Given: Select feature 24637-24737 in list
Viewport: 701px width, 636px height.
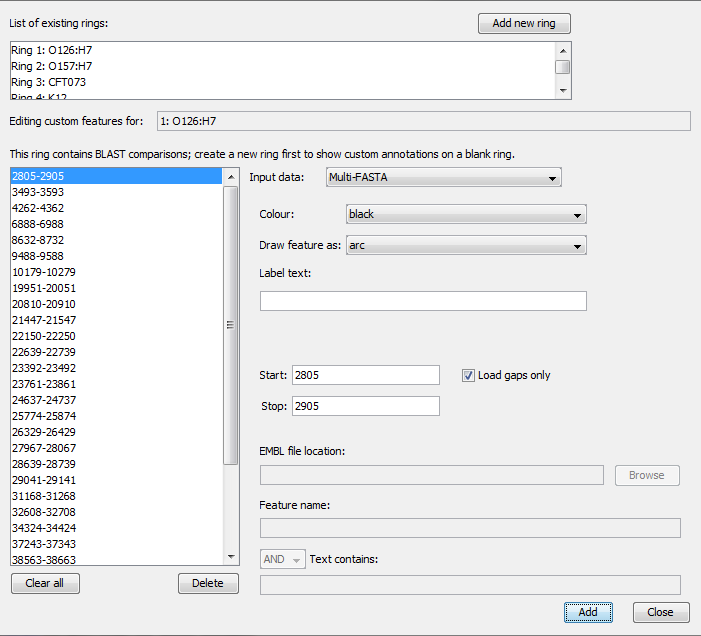Looking at the screenshot, I should 116,400.
